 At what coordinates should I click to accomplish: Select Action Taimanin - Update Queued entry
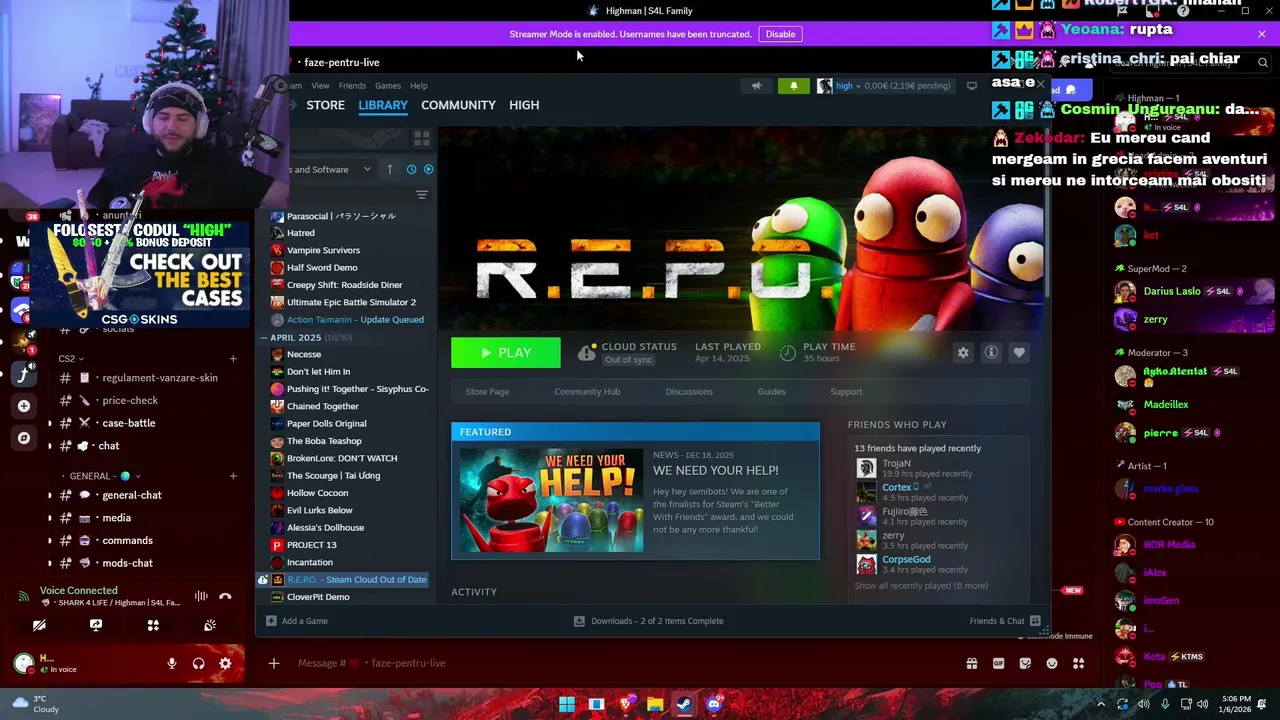355,320
